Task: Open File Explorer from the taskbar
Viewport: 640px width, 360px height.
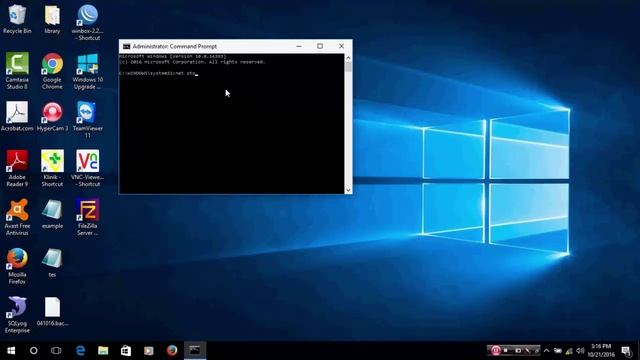Action: (x=103, y=351)
